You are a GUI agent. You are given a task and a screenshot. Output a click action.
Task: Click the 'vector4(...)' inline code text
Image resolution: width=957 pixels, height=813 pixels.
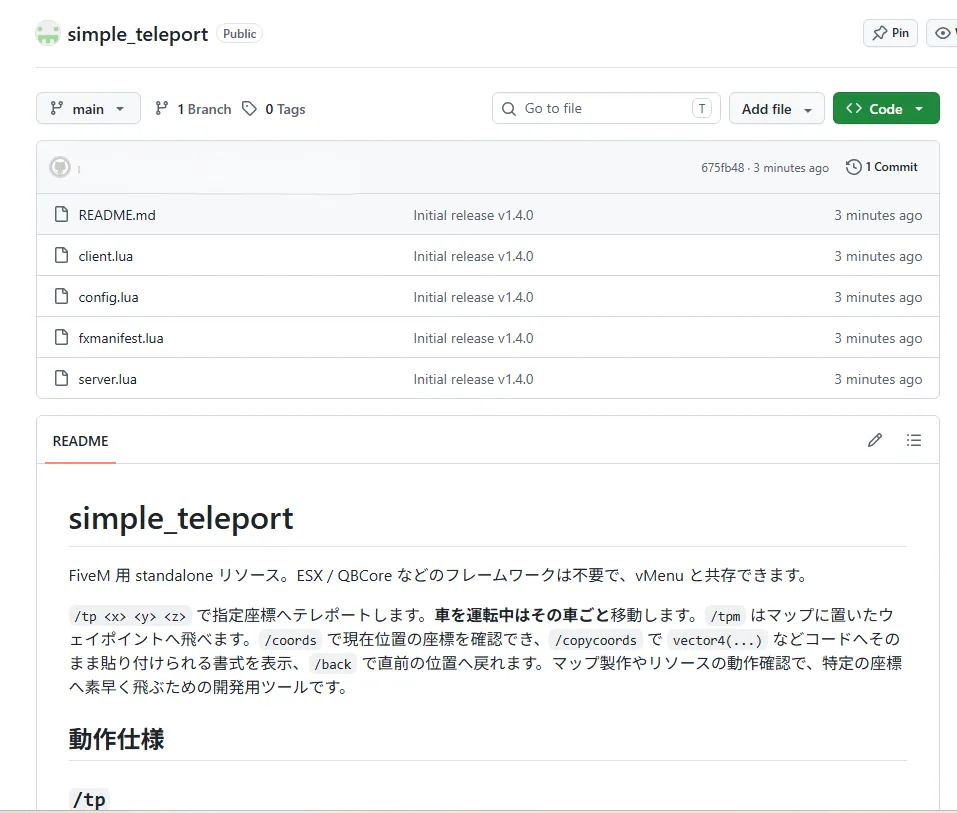click(717, 640)
